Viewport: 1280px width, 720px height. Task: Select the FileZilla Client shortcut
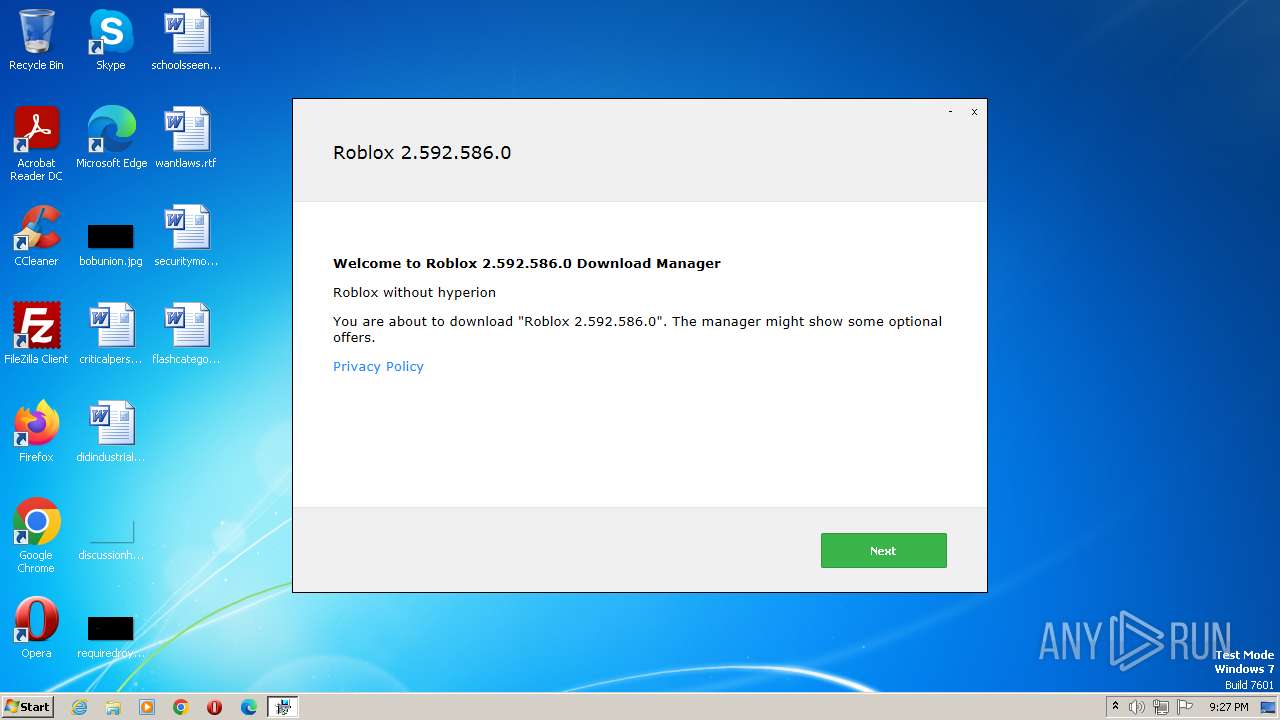[x=36, y=334]
